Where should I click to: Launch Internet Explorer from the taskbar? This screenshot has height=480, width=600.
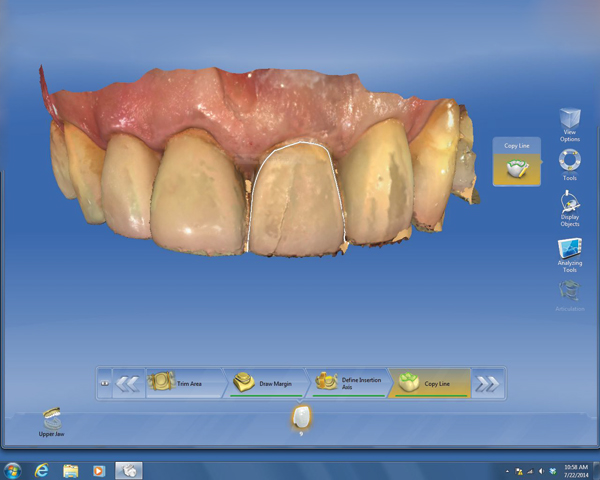pyautogui.click(x=42, y=469)
